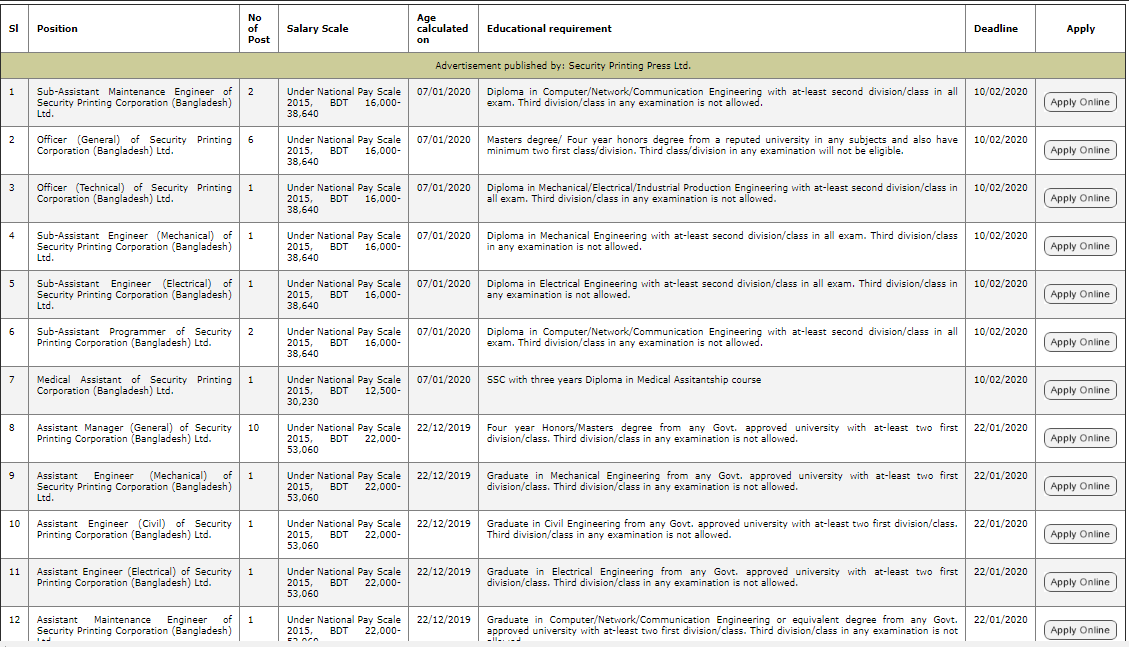Viewport: 1129px width, 647px height.
Task: Select Assistant Engineer (Electrical) position text
Action: (x=134, y=577)
